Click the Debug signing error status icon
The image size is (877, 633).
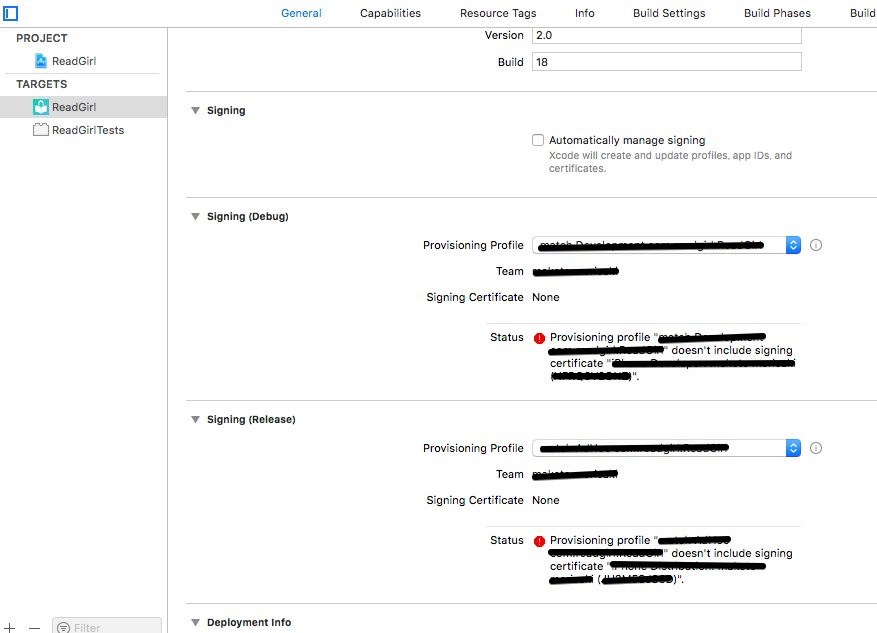[x=539, y=338]
